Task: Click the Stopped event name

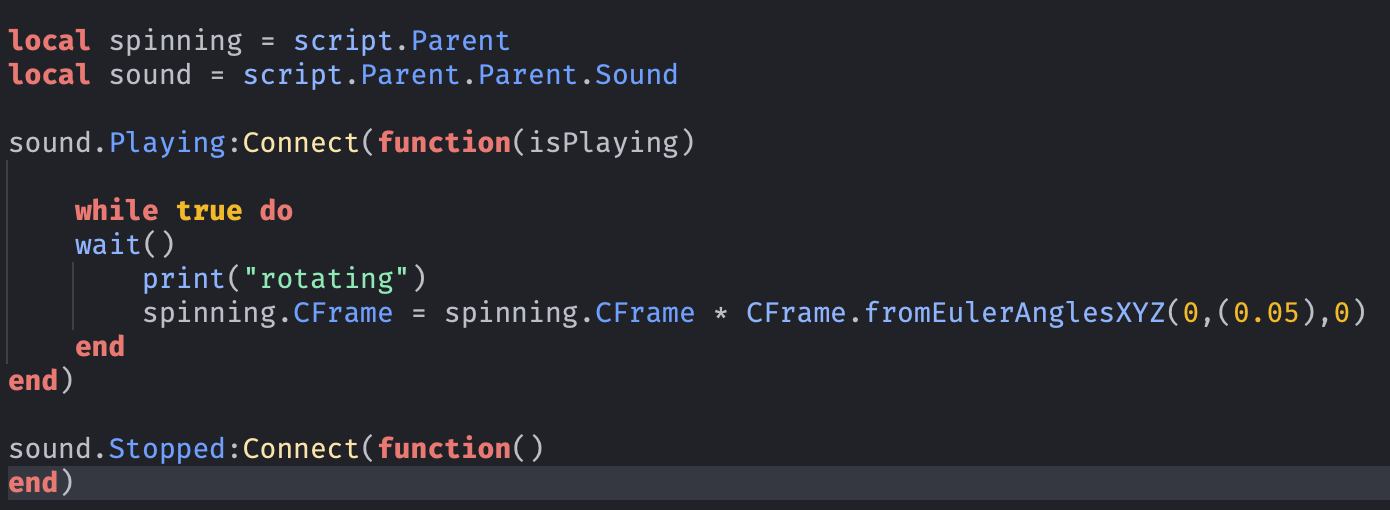Action: coord(167,449)
